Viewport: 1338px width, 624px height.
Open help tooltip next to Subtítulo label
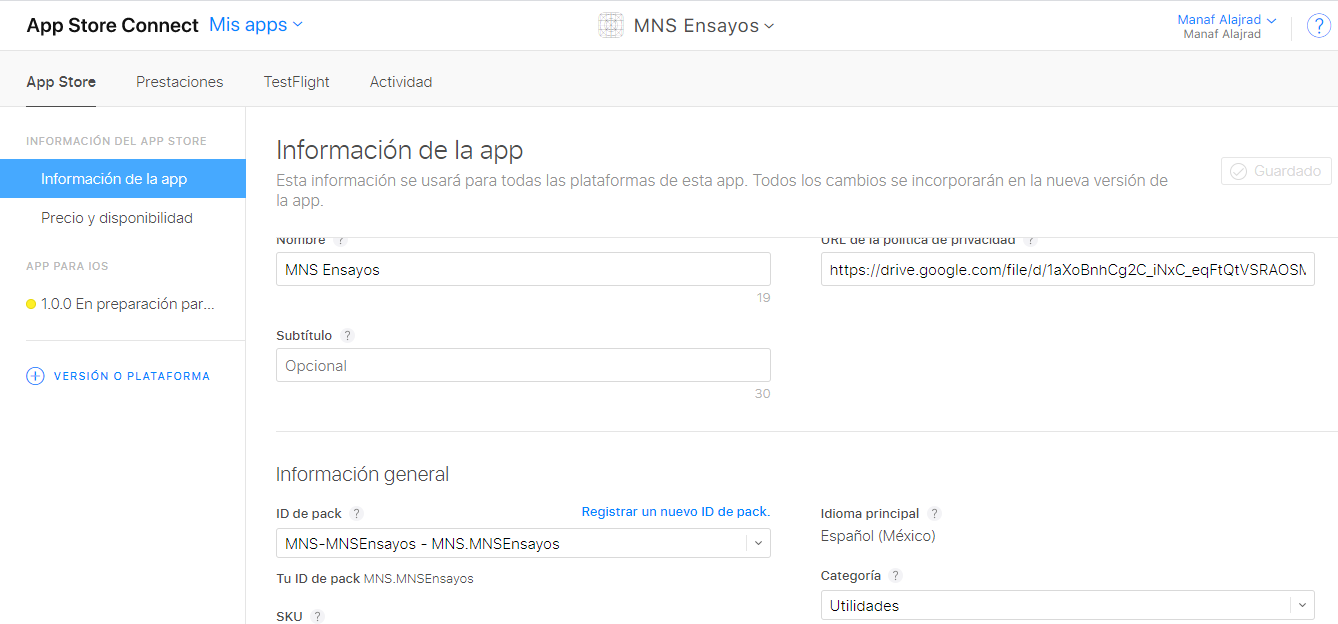pyautogui.click(x=347, y=336)
